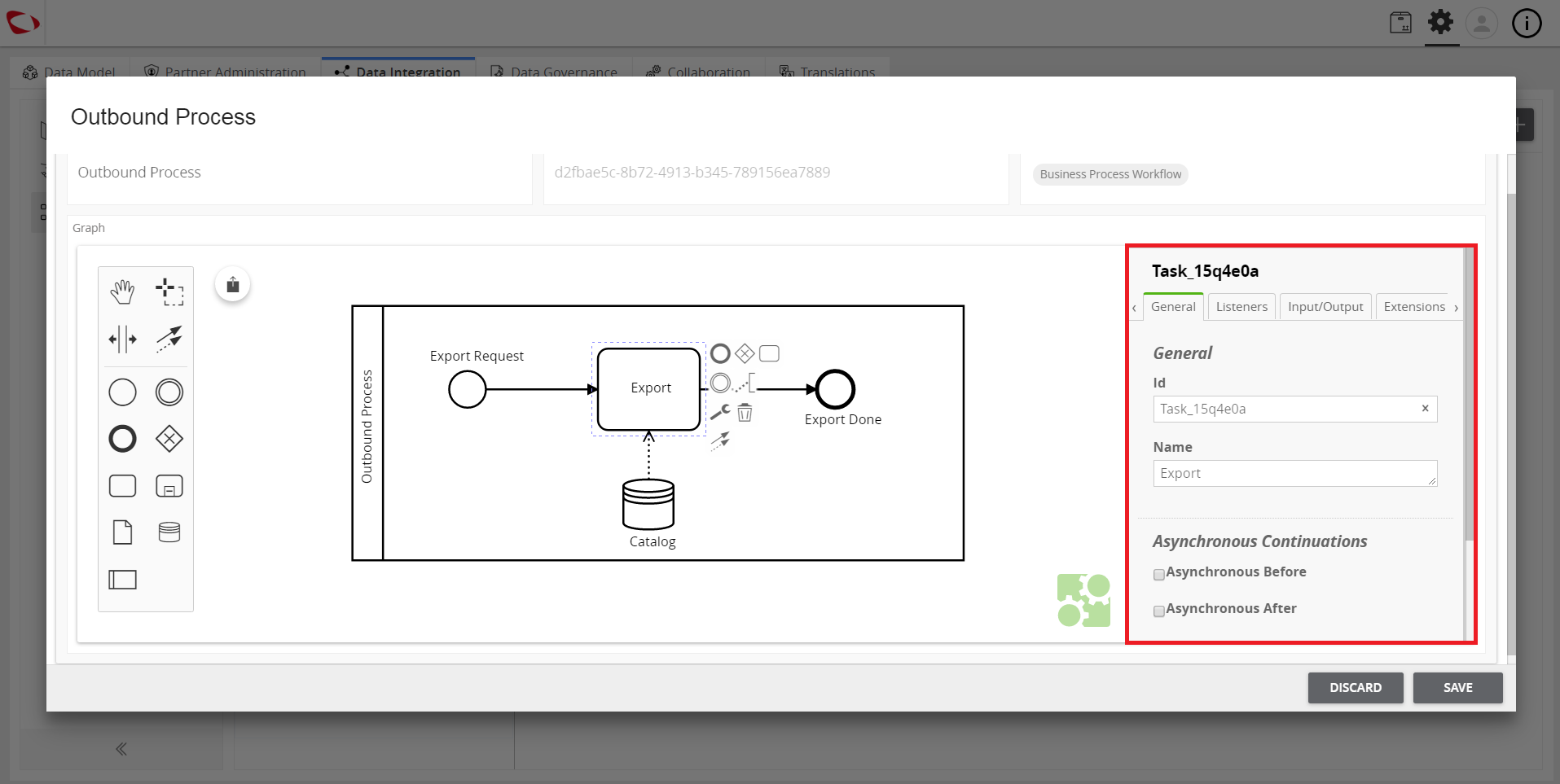Enable Asynchronous Before checkbox
Screen dimensions: 1560x784
tap(1159, 575)
